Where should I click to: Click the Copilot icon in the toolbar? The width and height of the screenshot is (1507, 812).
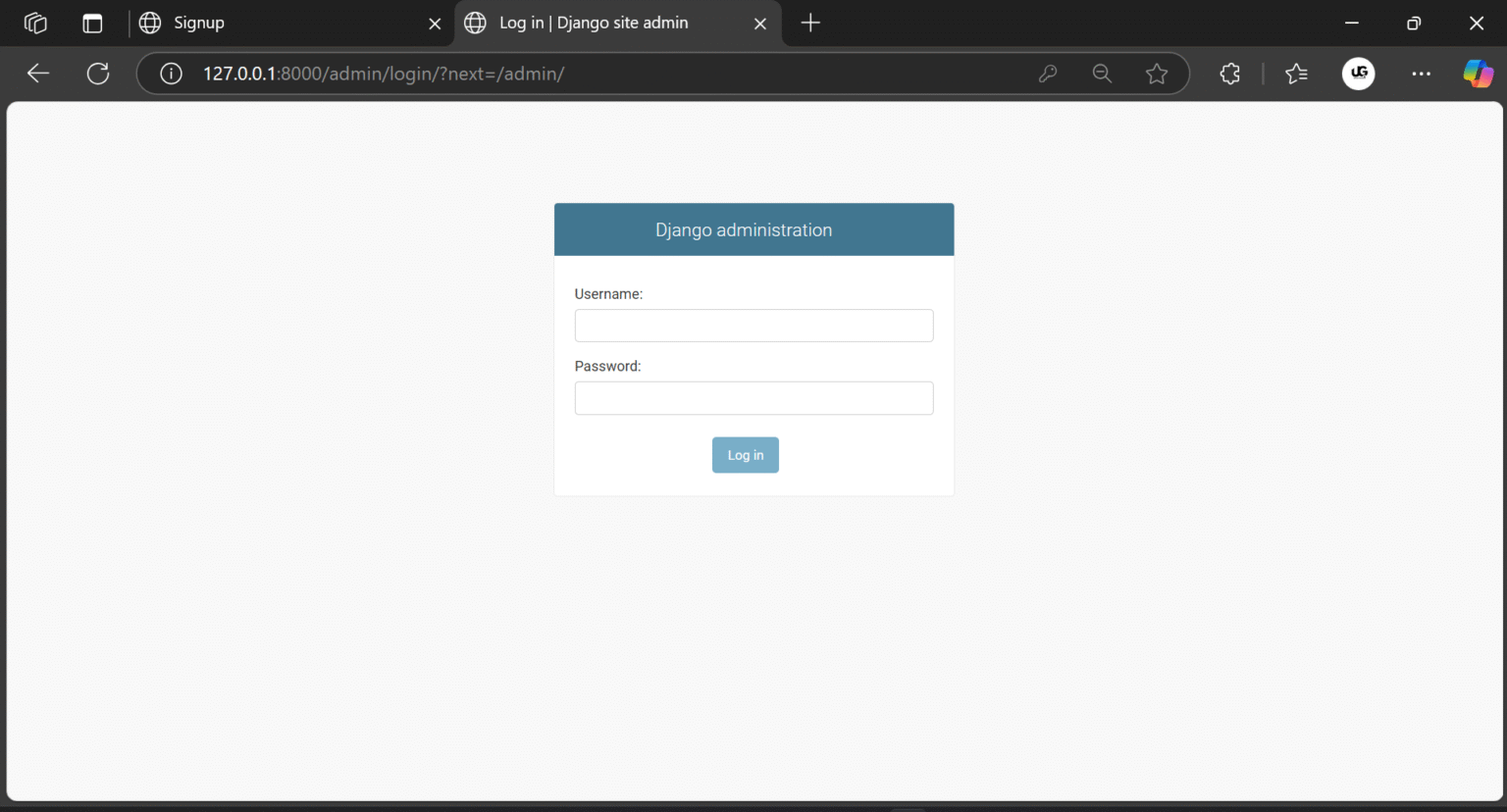tap(1477, 74)
